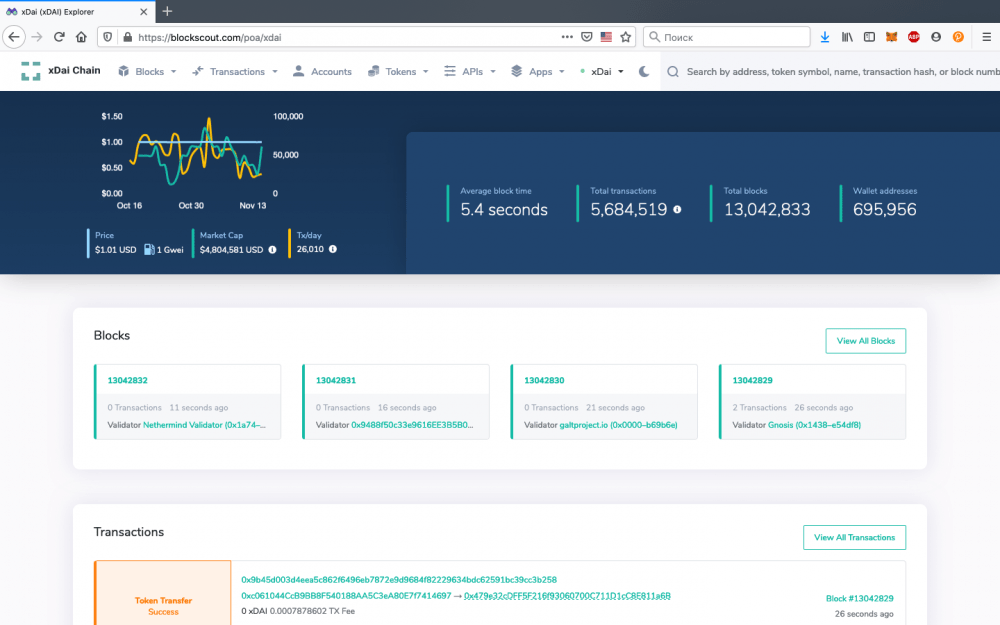This screenshot has height=625, width=1000.
Task: Click the Token Transfer Success label
Action: click(x=163, y=606)
